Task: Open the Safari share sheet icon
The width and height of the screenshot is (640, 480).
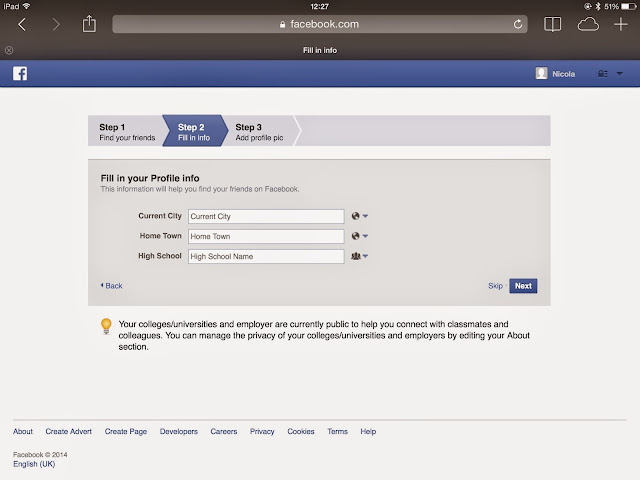Action: (89, 24)
